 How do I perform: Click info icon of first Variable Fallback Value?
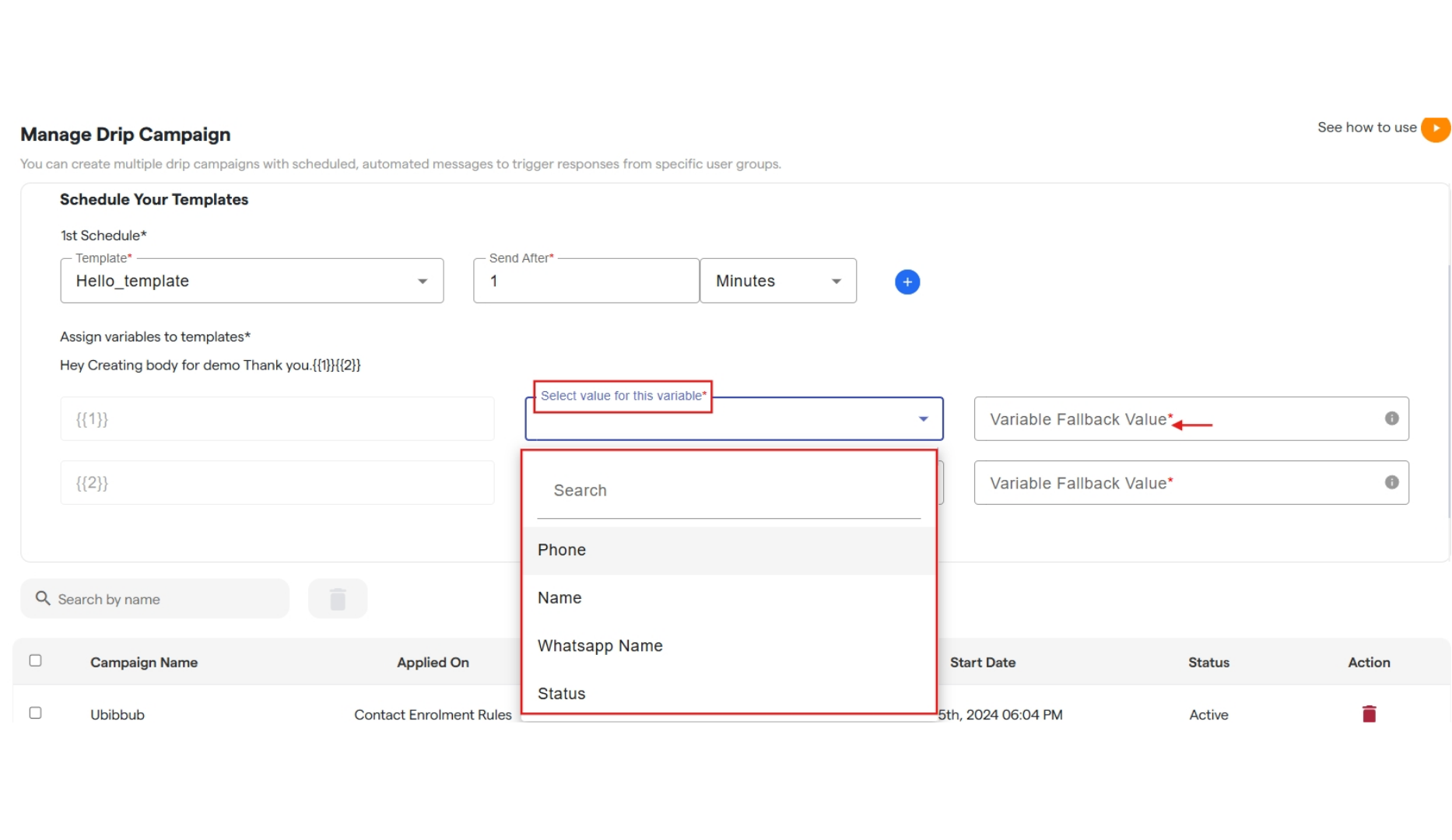pos(1392,418)
